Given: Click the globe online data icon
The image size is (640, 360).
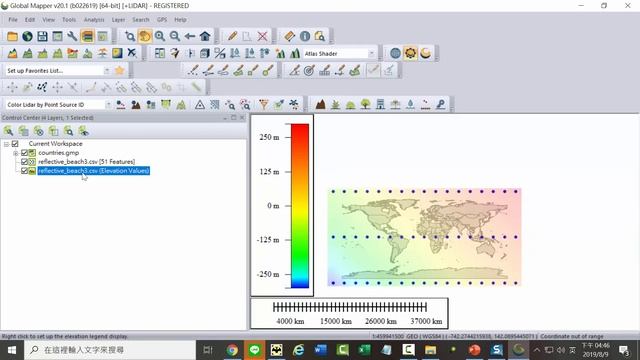Looking at the screenshot, I should coord(27,36).
